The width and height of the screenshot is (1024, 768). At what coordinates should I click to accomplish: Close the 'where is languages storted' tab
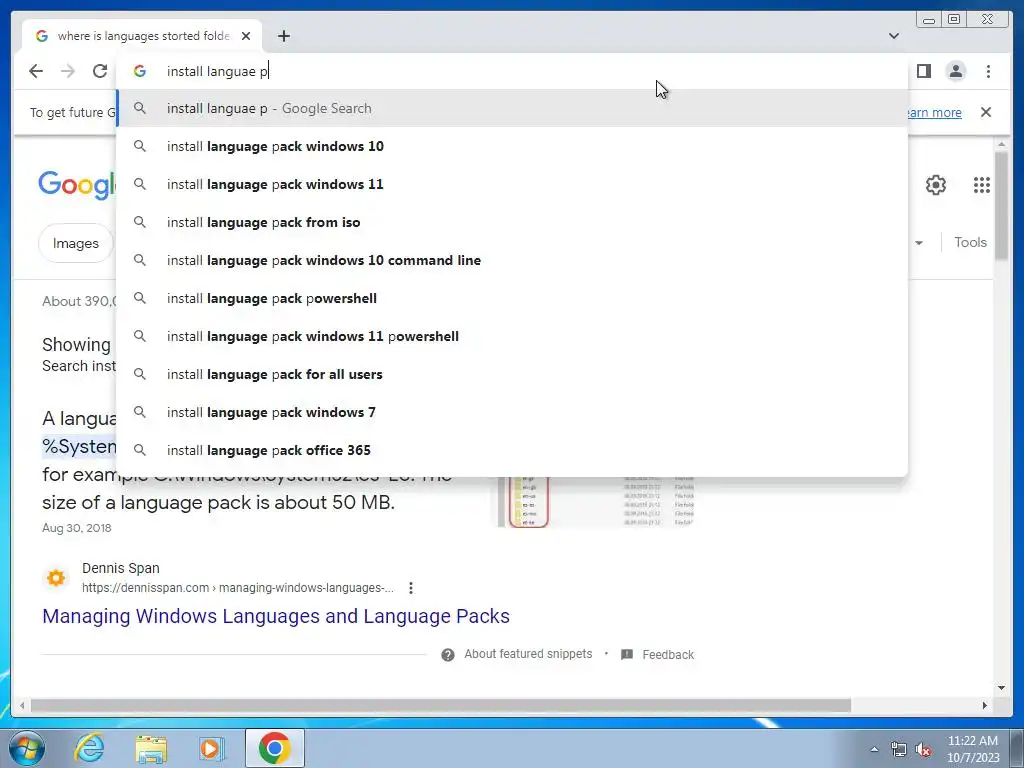click(246, 36)
